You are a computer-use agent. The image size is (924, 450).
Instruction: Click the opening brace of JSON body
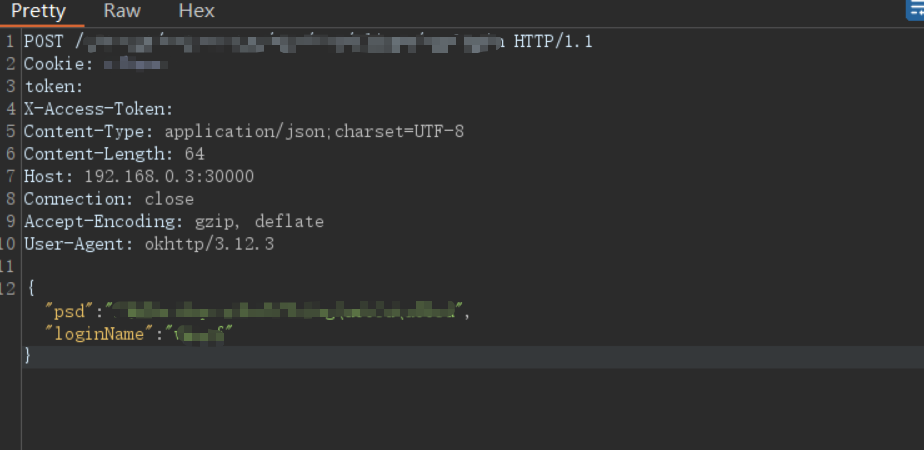point(31,289)
